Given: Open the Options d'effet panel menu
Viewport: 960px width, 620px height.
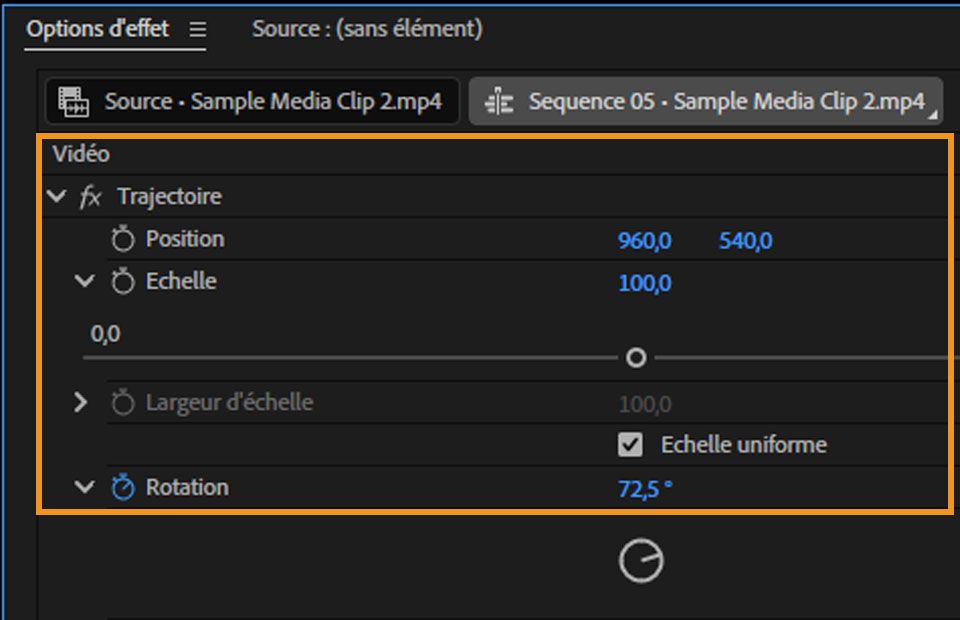Looking at the screenshot, I should (199, 29).
